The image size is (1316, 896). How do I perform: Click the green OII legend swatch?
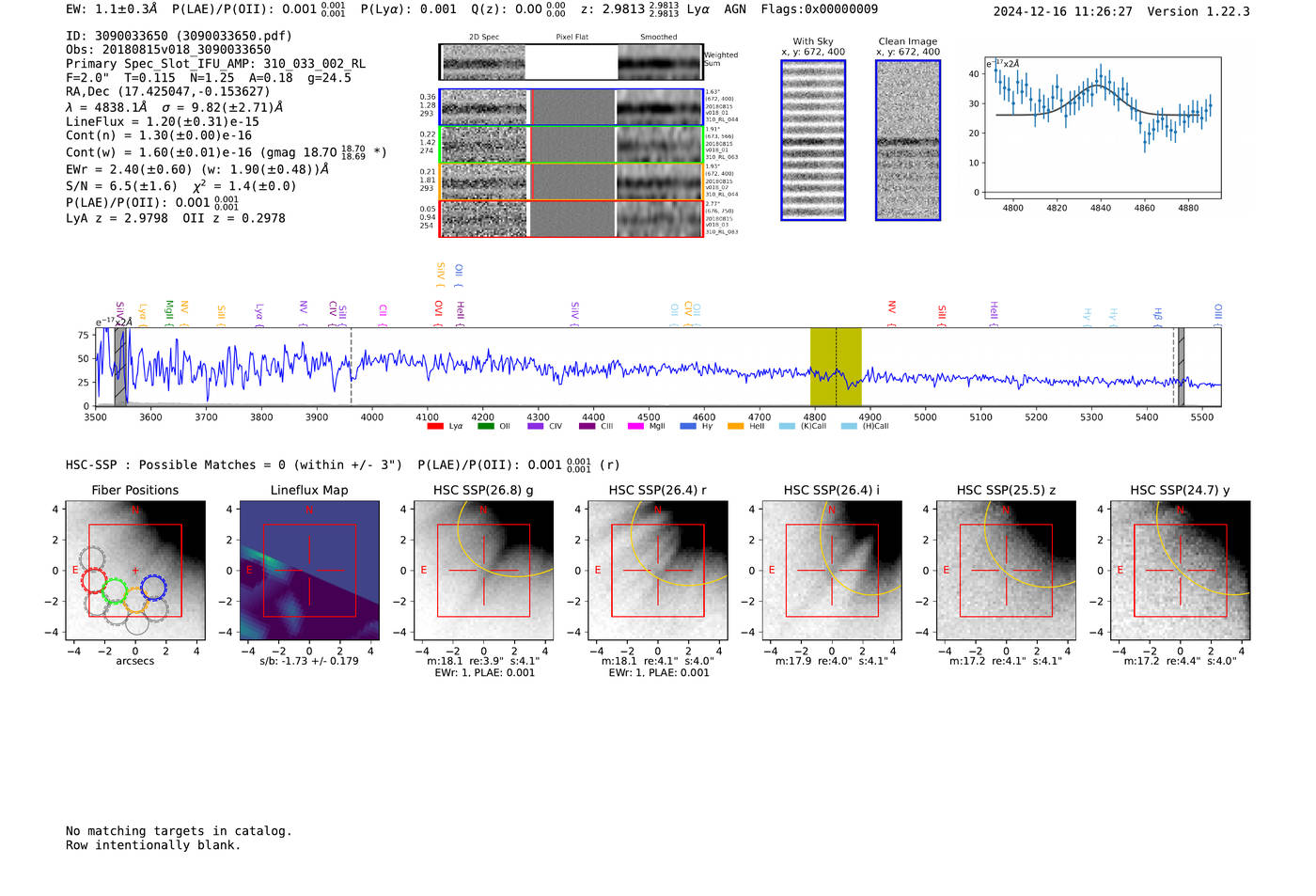[x=485, y=427]
